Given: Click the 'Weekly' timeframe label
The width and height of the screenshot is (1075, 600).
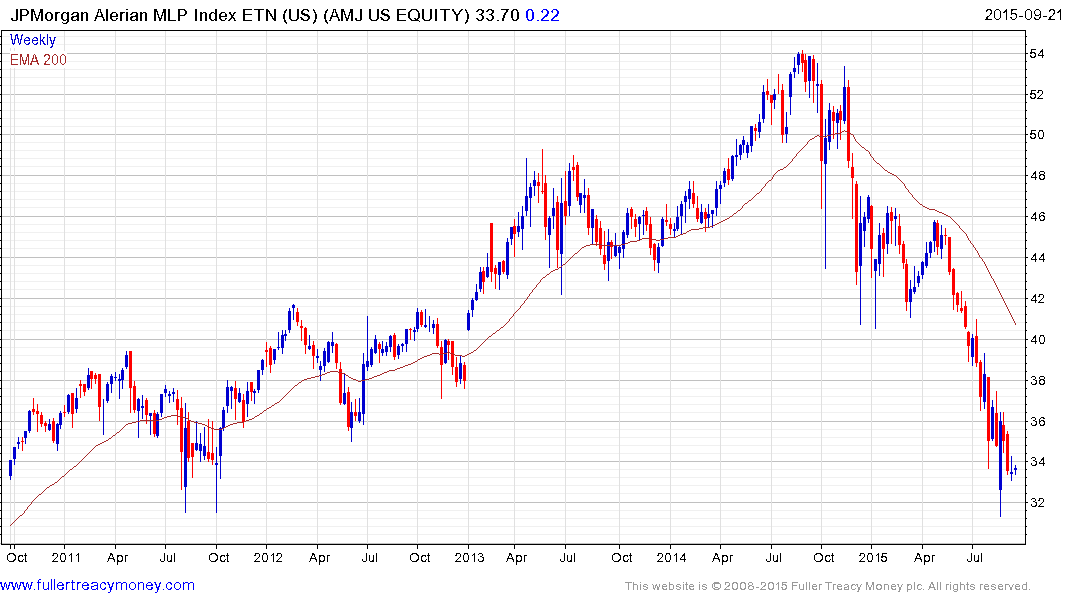Looking at the screenshot, I should [33, 40].
